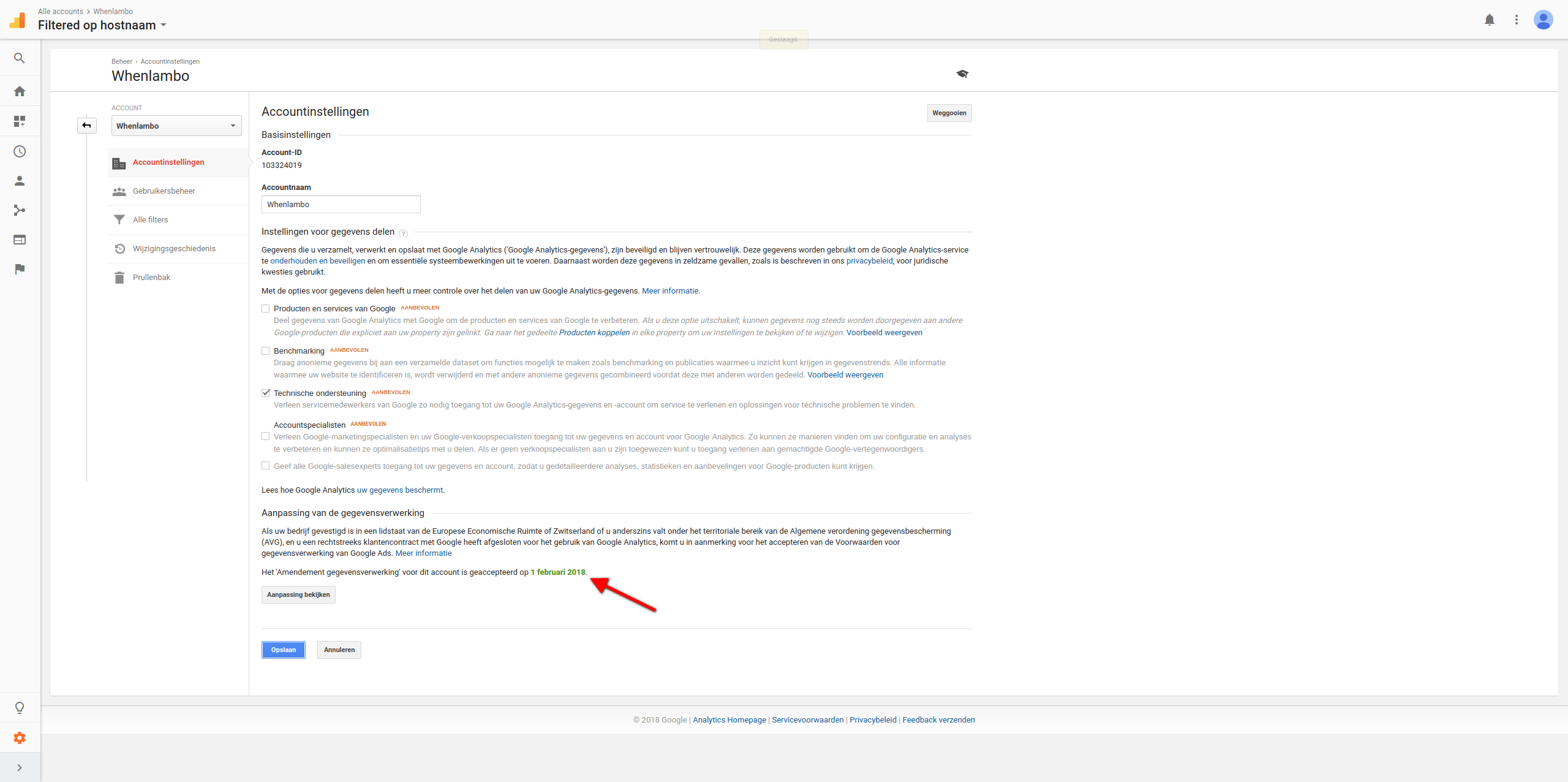Open the onderhouden en beveiligen link
This screenshot has height=782, width=1568.
pos(318,261)
